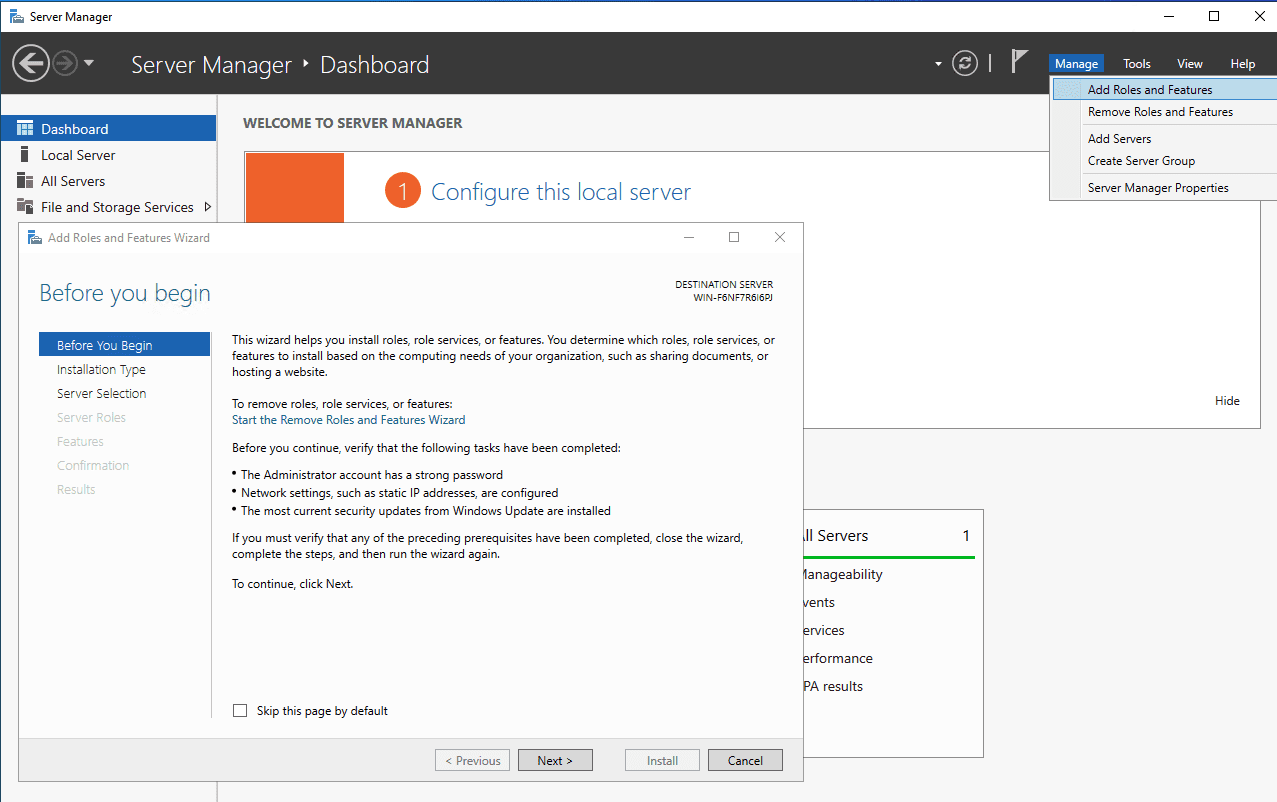Open navigation history dropdown arrow

[x=89, y=63]
